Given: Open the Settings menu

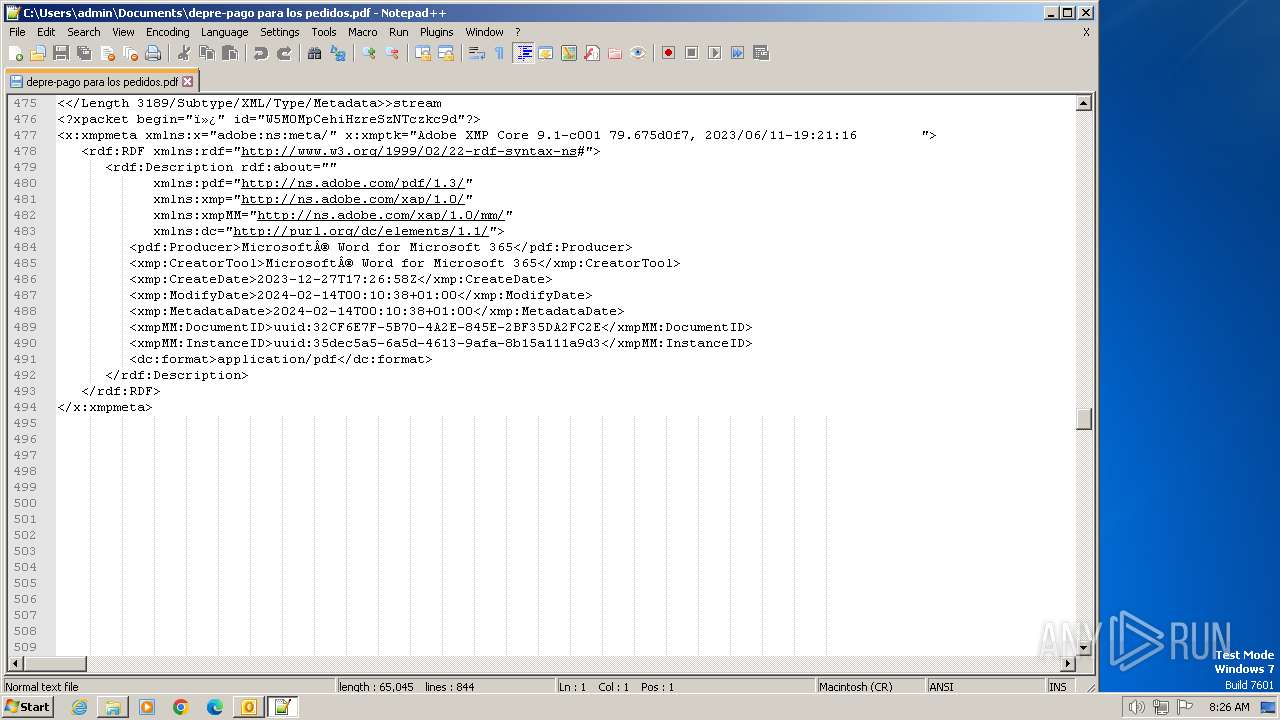Looking at the screenshot, I should [279, 32].
